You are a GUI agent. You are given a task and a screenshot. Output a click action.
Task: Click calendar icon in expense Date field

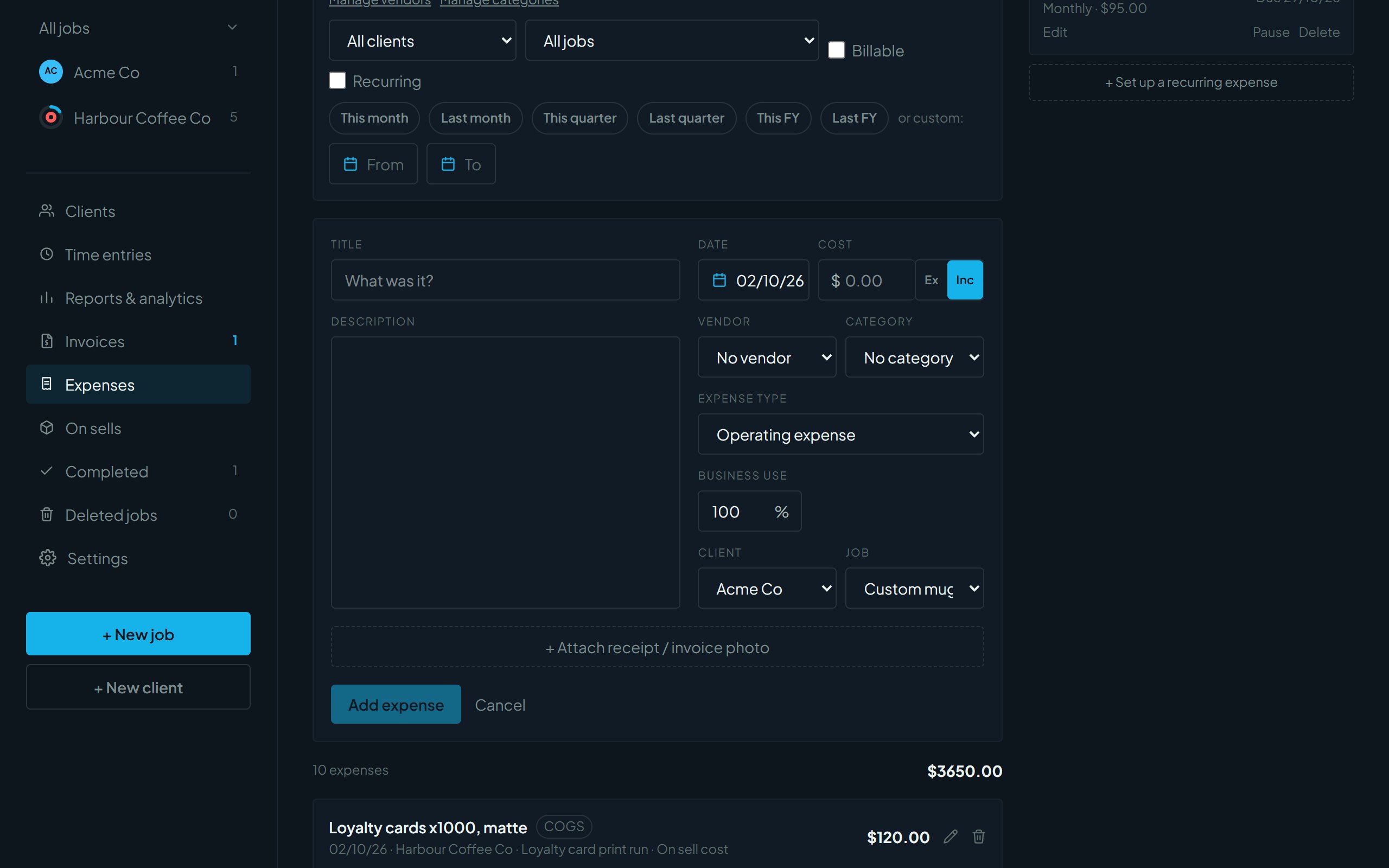click(719, 280)
